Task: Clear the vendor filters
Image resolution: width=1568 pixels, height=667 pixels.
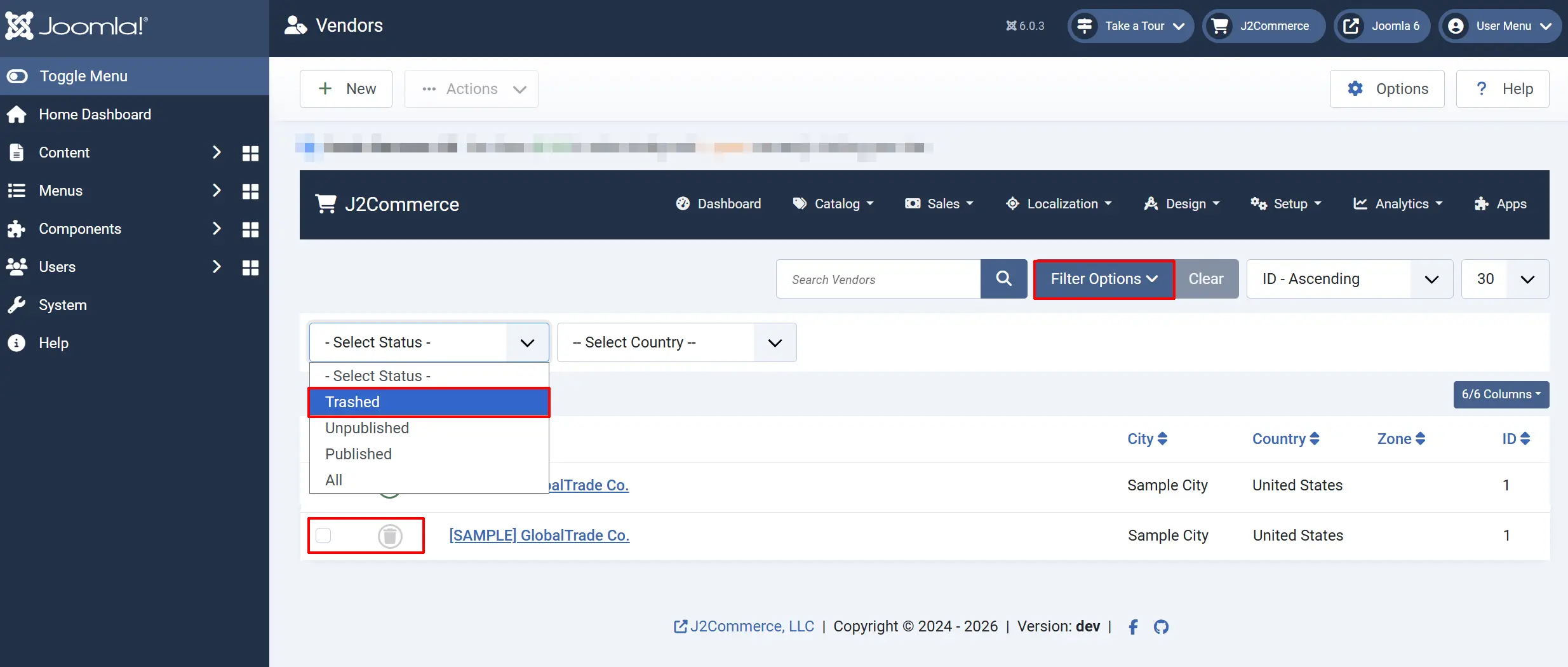Action: [x=1206, y=279]
